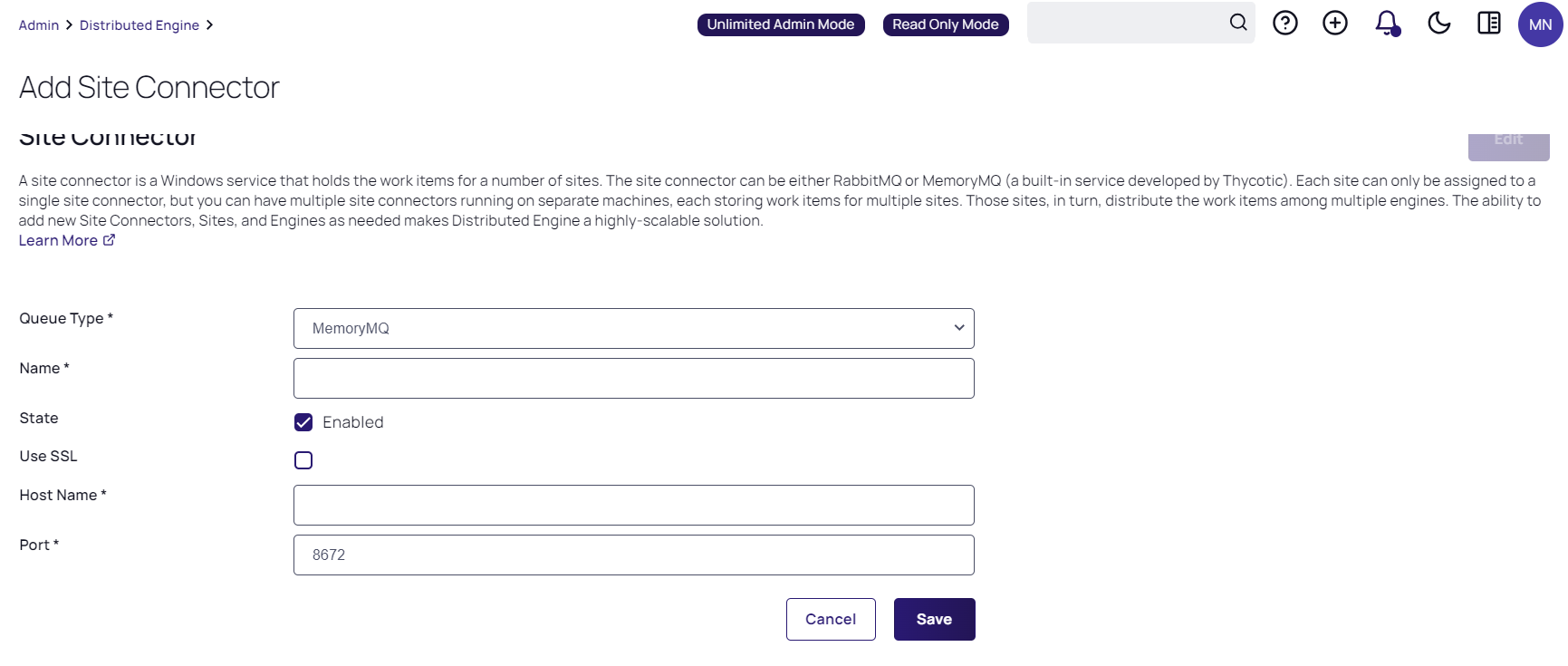
Task: Click the plus create-new icon
Action: pos(1334,23)
